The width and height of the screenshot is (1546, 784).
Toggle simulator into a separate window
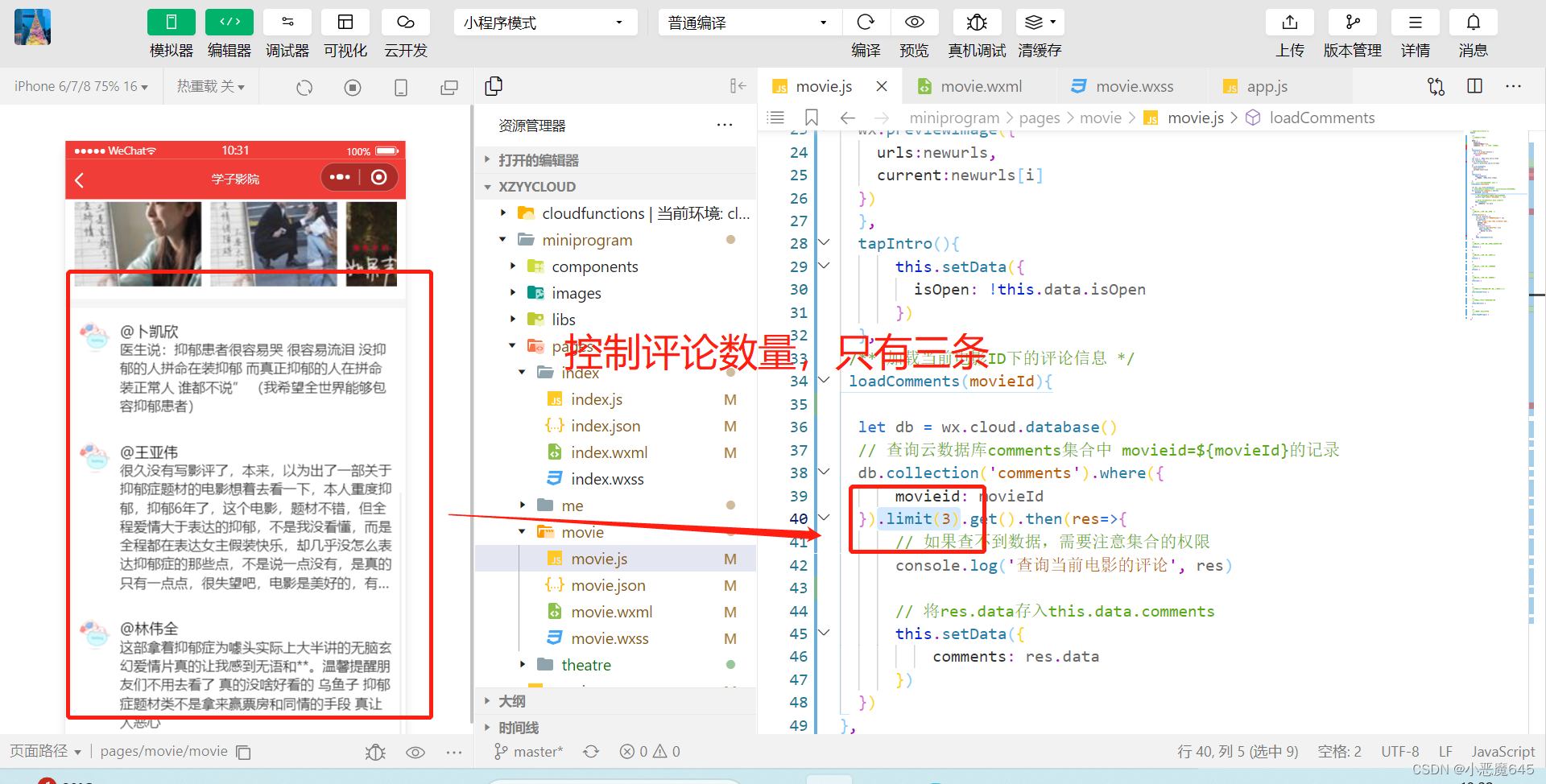pos(449,86)
